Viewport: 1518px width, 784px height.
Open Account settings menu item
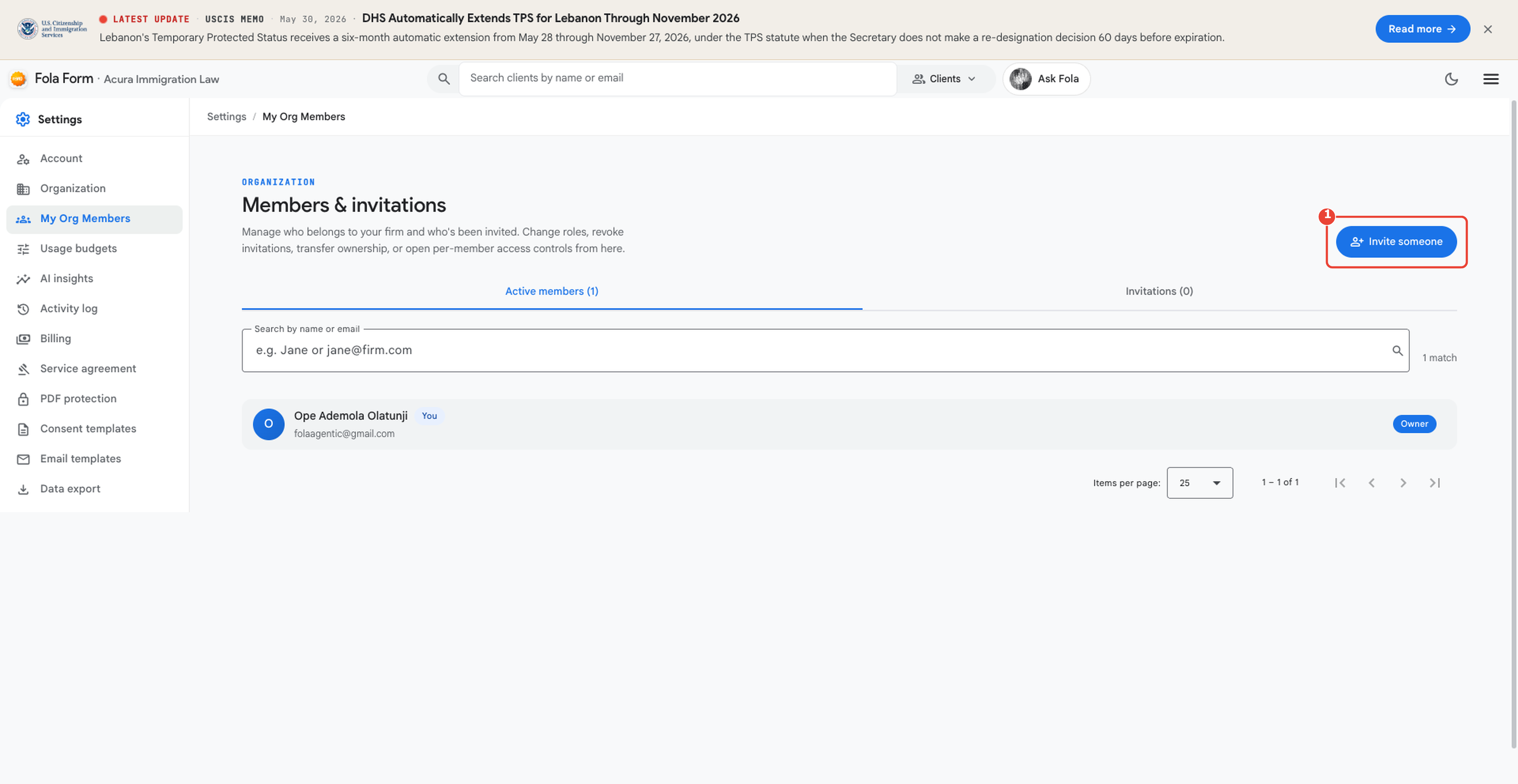[x=94, y=158]
